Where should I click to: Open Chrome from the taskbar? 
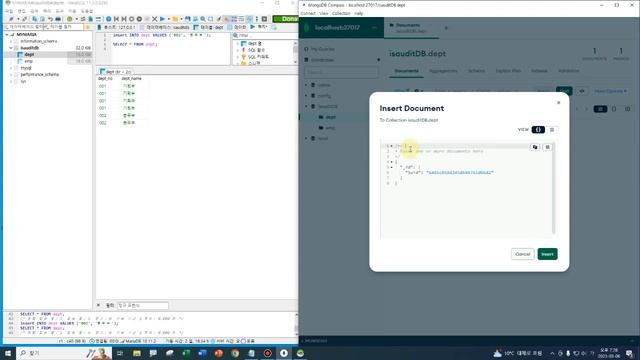[235, 353]
